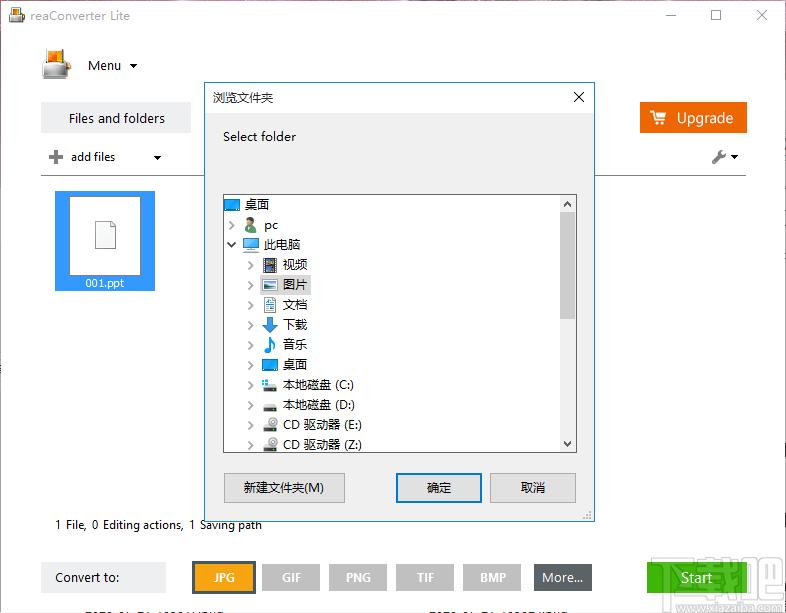This screenshot has width=786, height=613.
Task: Click the reaConverter logo icon beside Menu
Action: point(57,64)
